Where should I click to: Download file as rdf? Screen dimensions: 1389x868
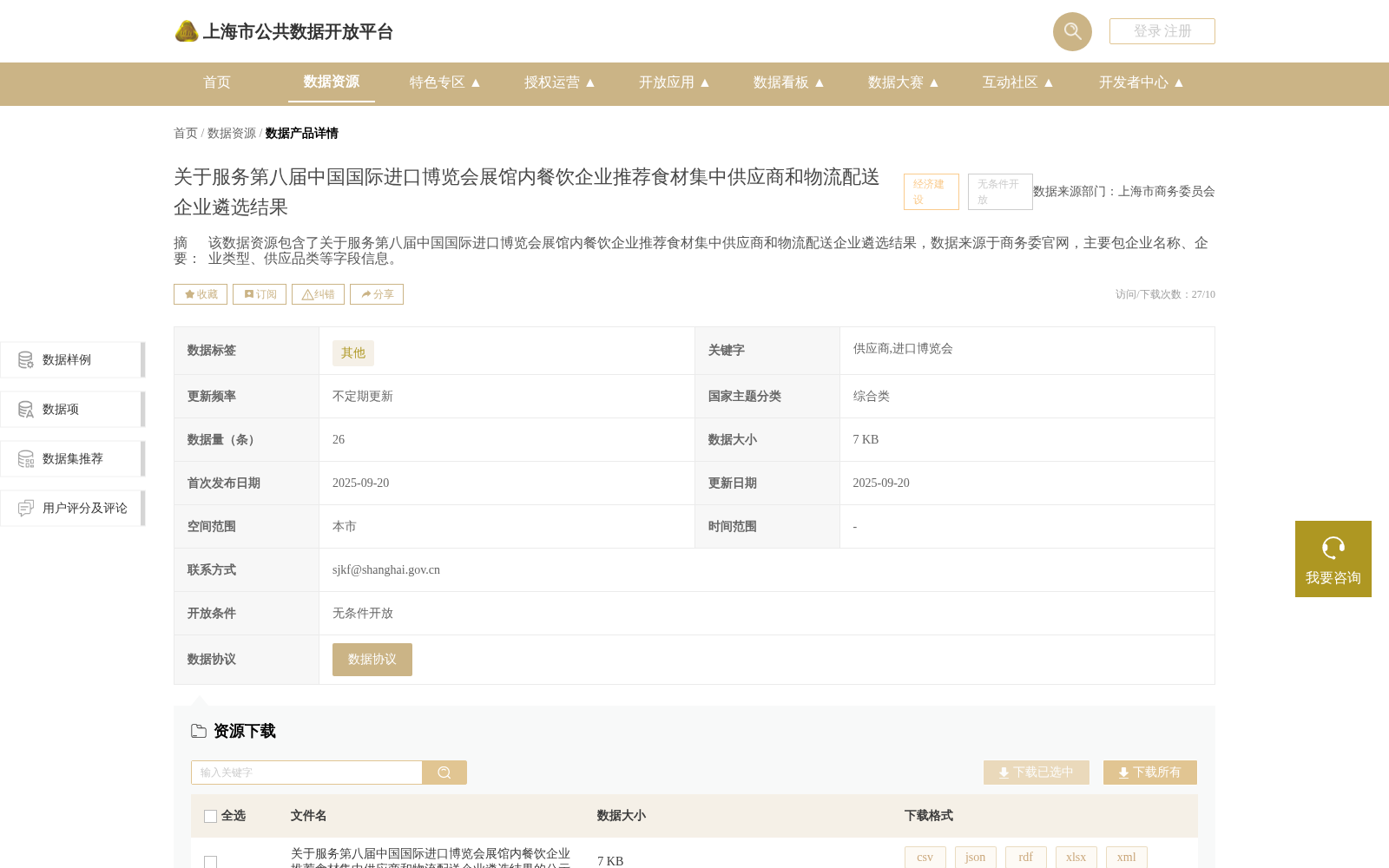click(x=1026, y=857)
